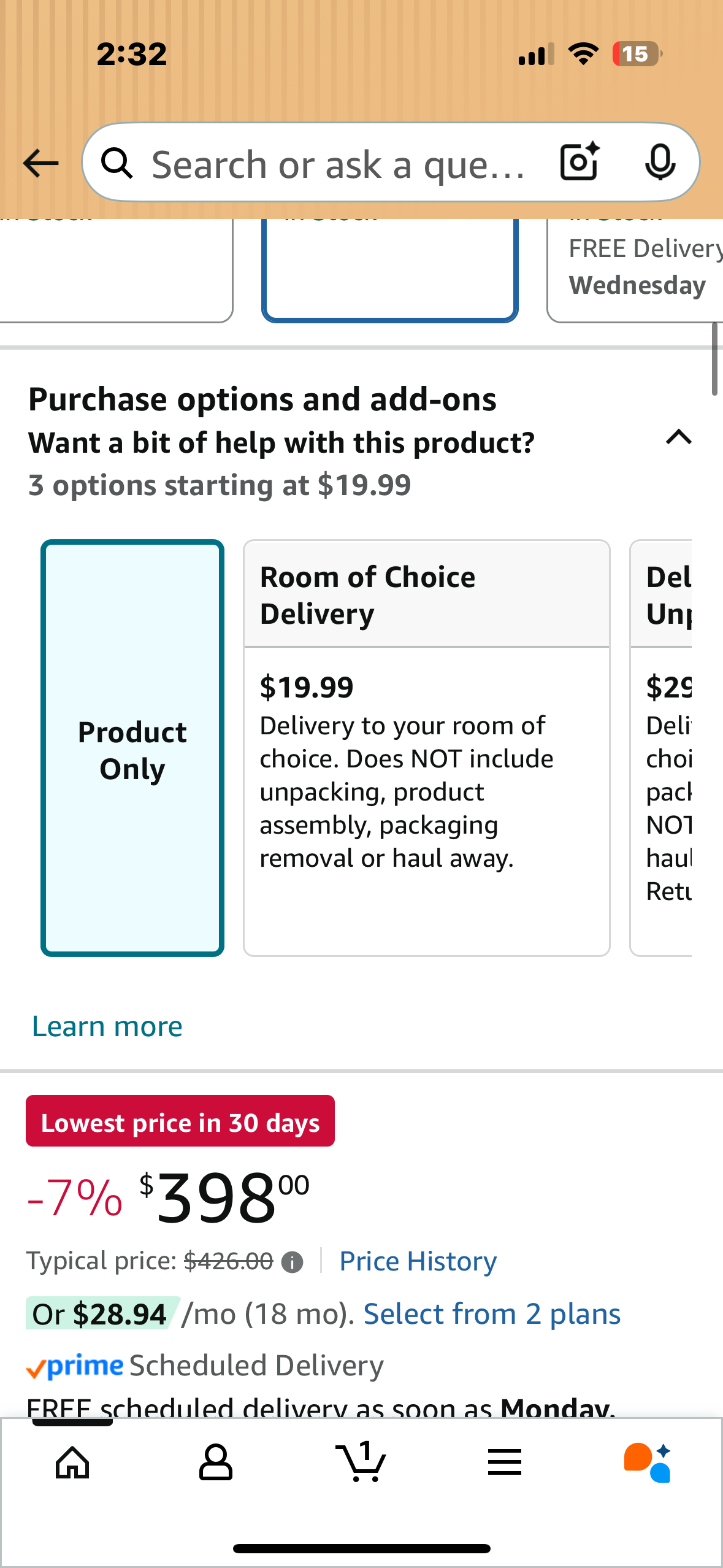The height and width of the screenshot is (1568, 723).
Task: Go to Home via bottom bar icon
Action: (72, 1462)
